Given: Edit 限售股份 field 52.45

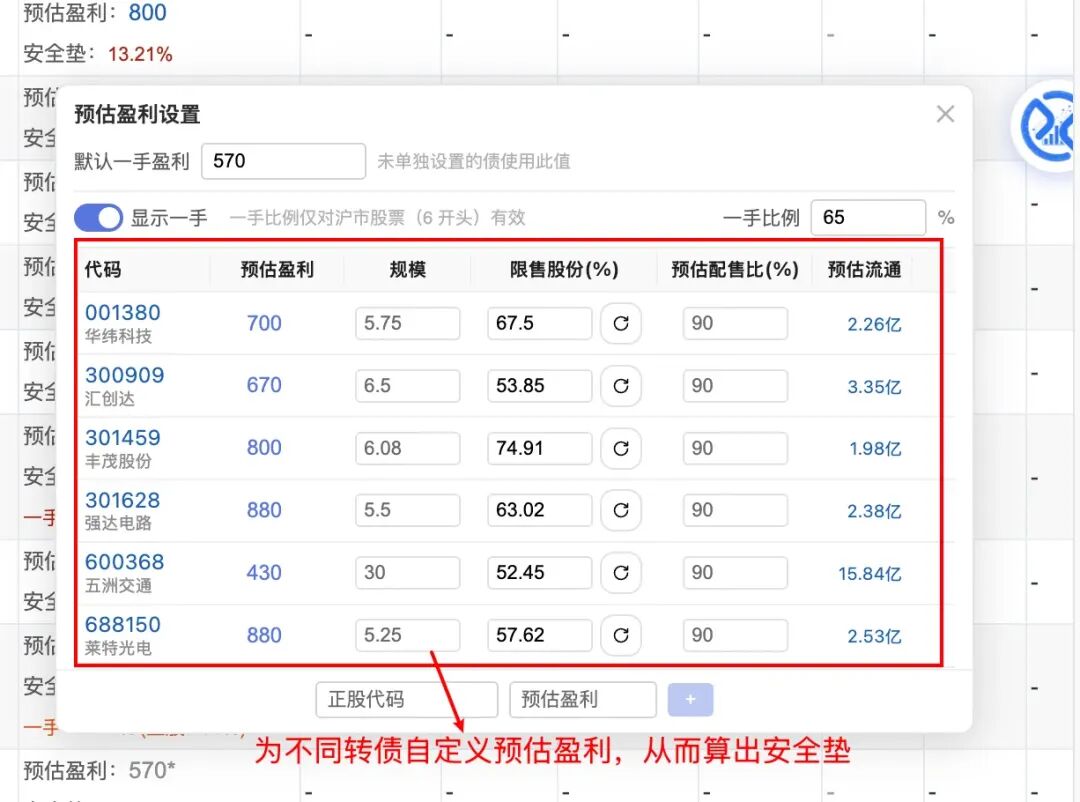Looking at the screenshot, I should (539, 573).
